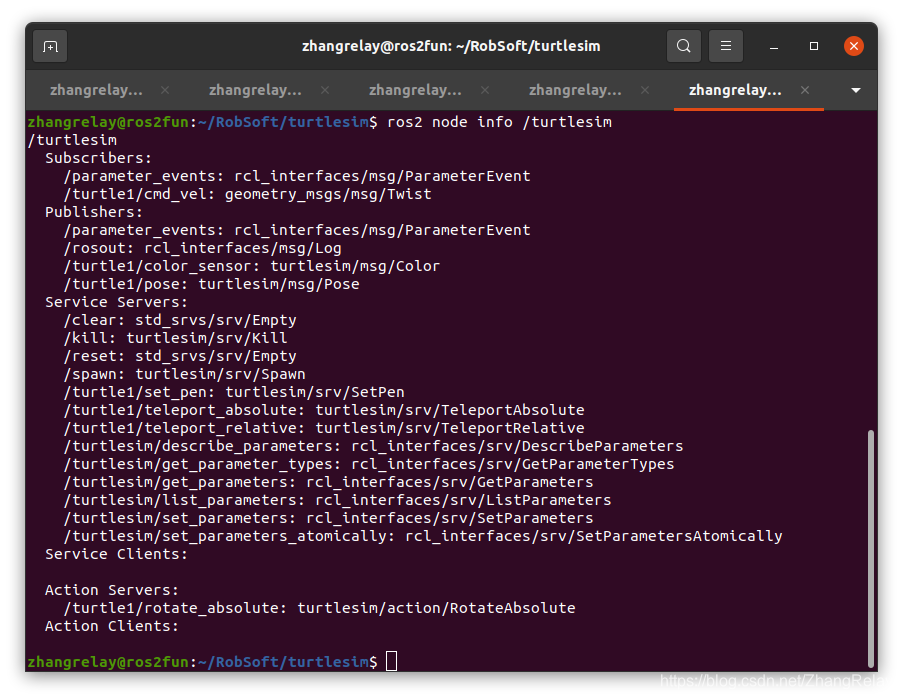Open a new terminal tab
This screenshot has height=700, width=903.
coord(50,46)
